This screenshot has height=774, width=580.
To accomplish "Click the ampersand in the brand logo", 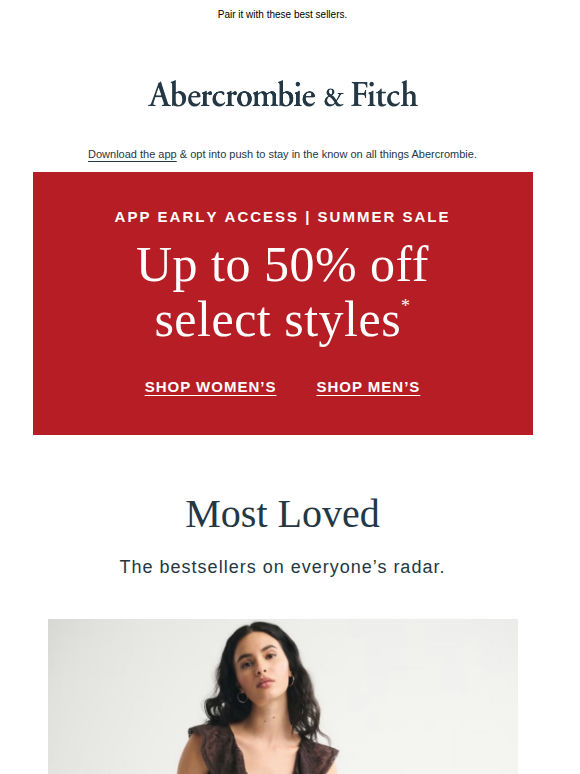I will 333,97.
